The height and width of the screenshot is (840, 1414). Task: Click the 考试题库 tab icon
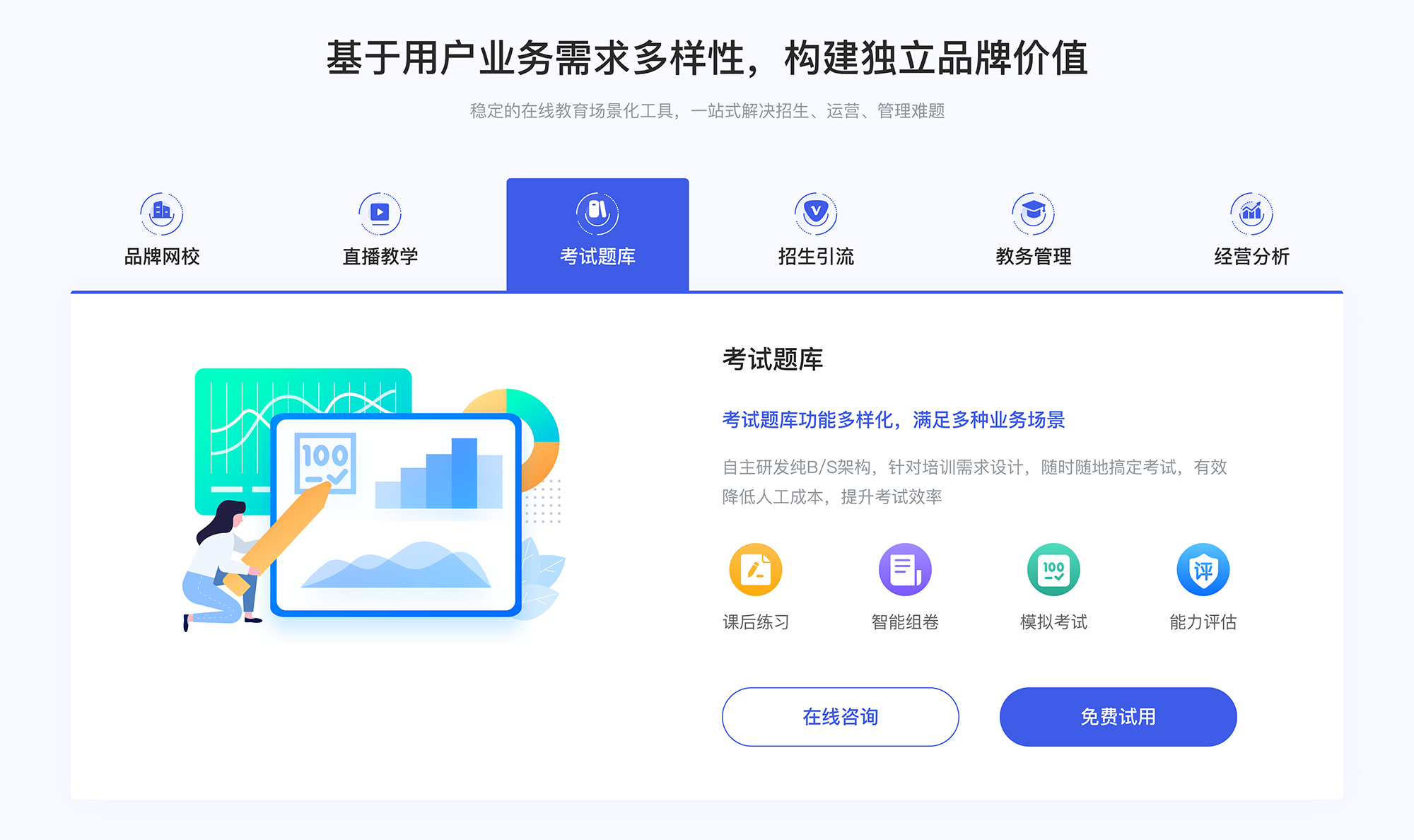coord(597,211)
